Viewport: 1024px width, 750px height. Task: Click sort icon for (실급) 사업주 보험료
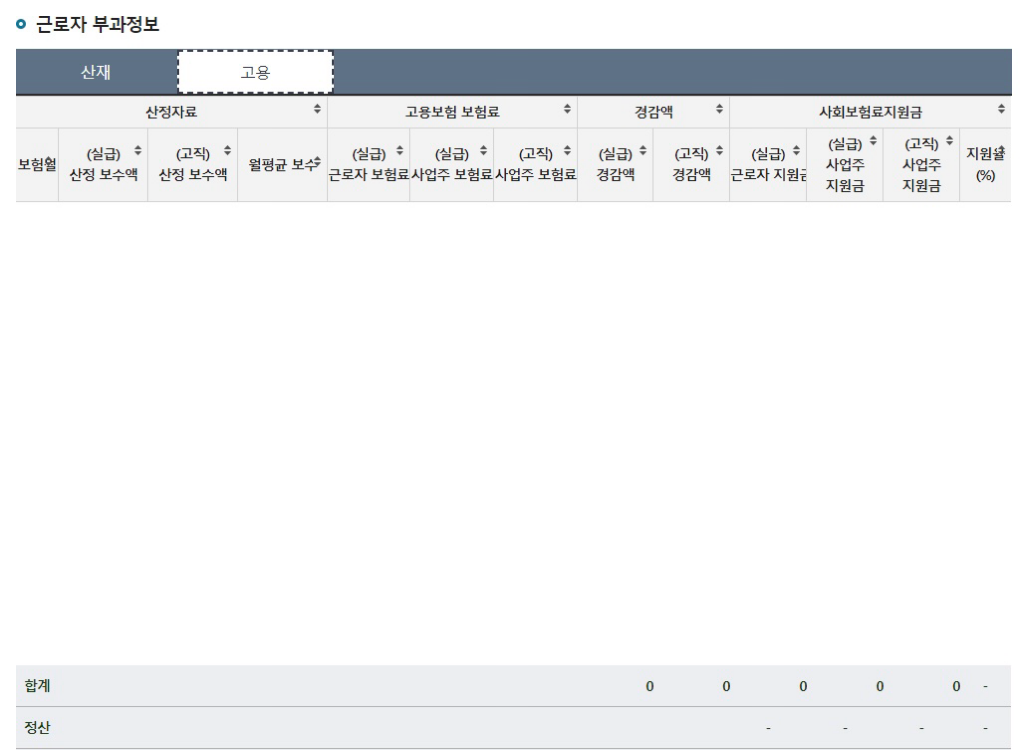[x=484, y=150]
